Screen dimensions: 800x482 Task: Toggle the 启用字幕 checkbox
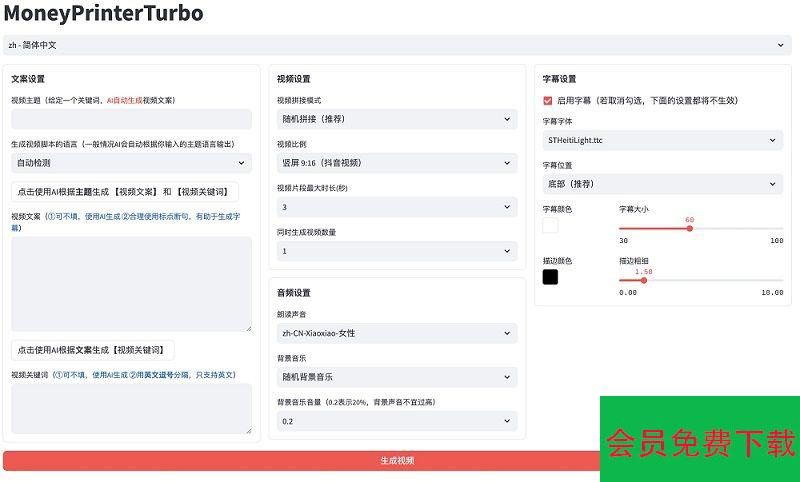(547, 100)
